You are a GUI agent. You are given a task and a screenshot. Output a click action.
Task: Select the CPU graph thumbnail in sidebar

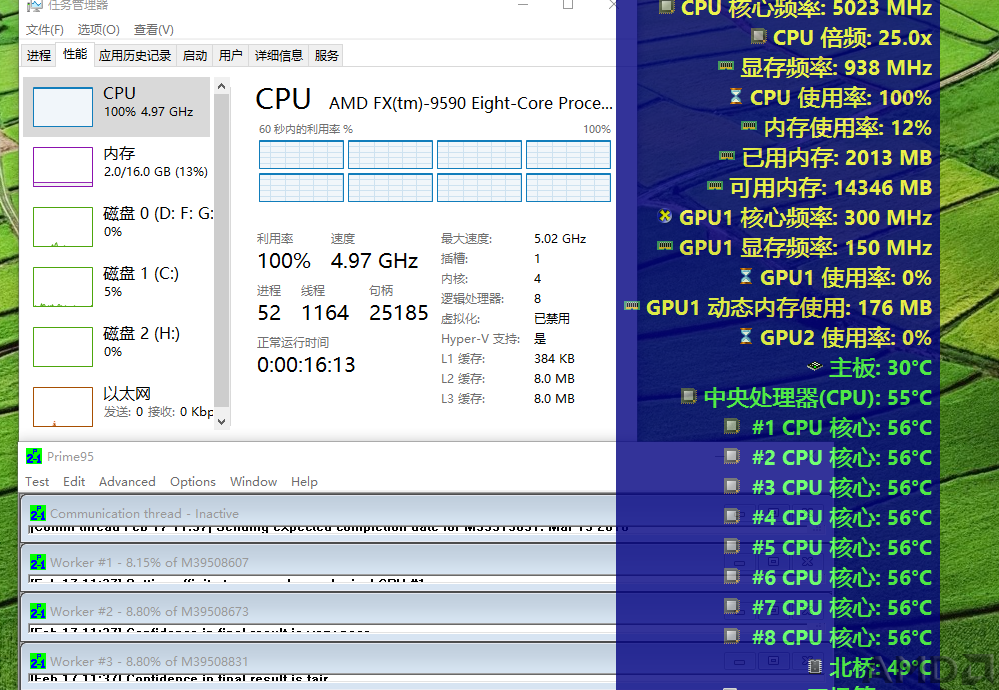(x=62, y=107)
